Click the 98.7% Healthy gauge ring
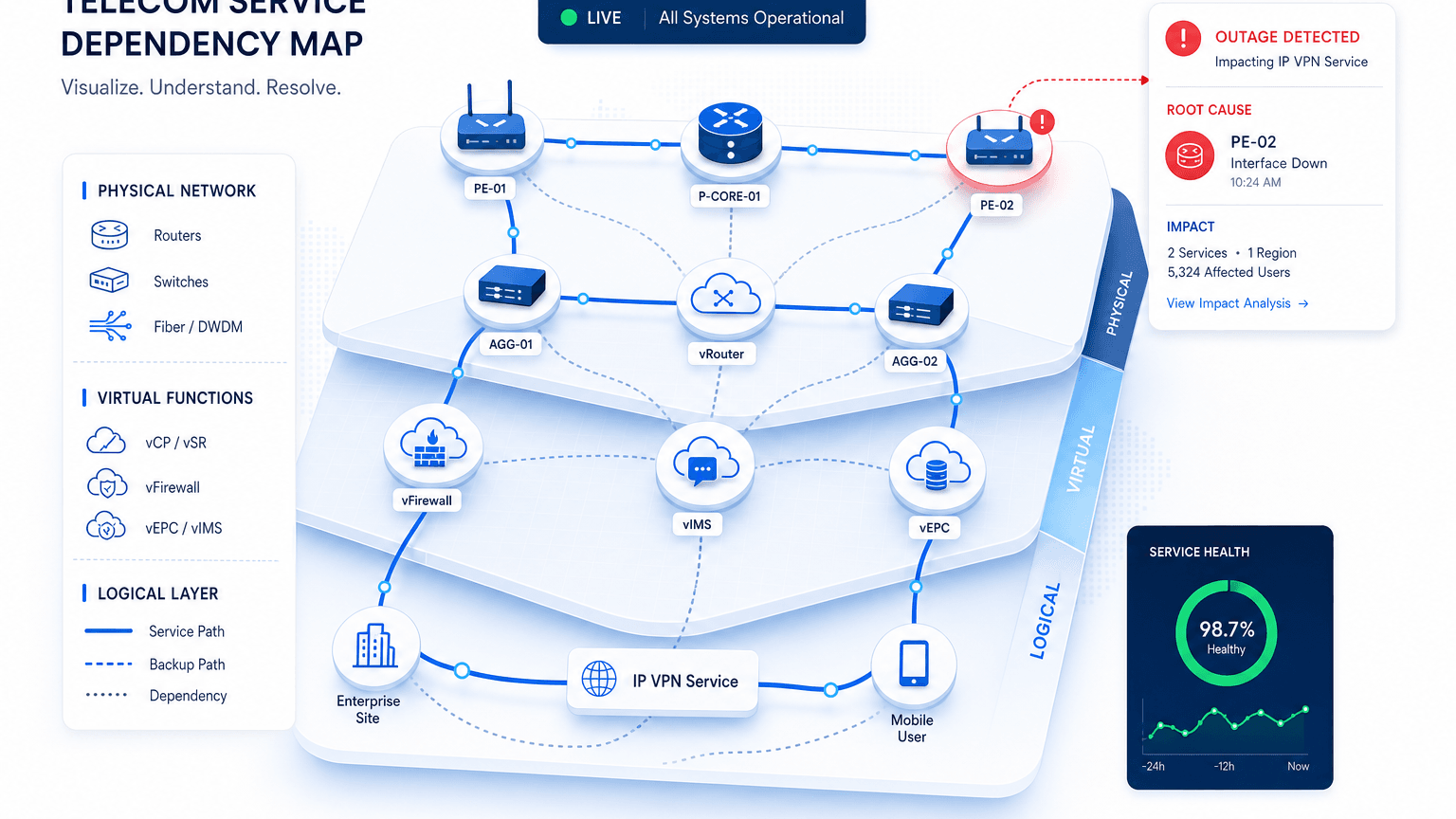Image resolution: width=1456 pixels, height=819 pixels. point(1227,634)
